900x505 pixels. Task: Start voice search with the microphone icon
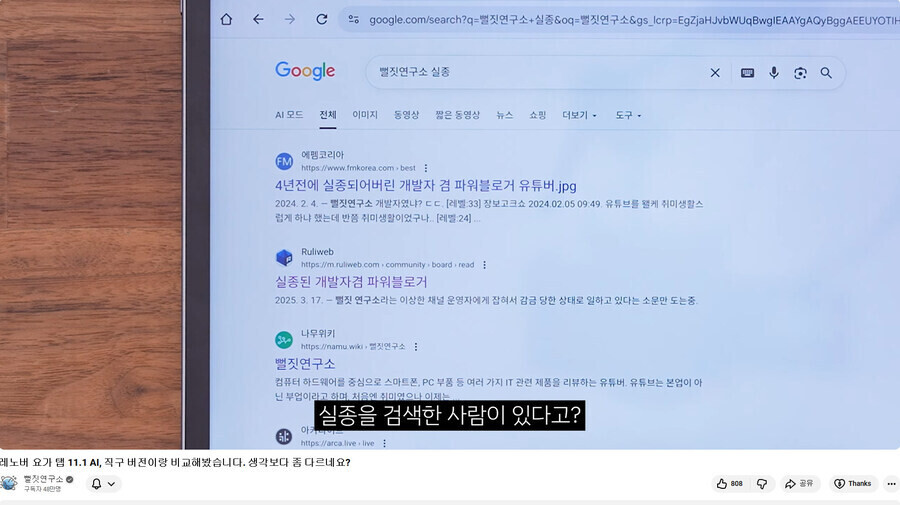coord(774,73)
